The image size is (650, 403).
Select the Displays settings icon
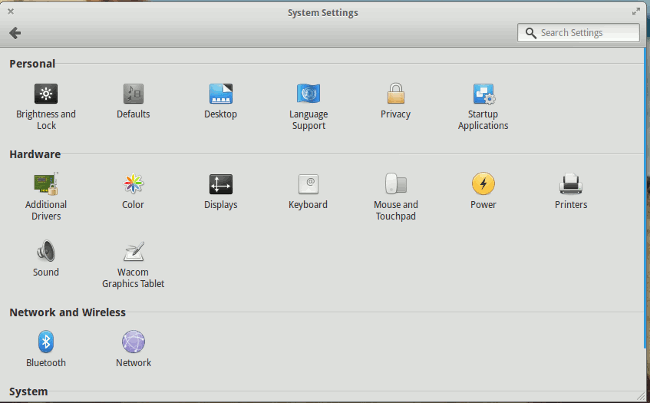click(x=220, y=185)
